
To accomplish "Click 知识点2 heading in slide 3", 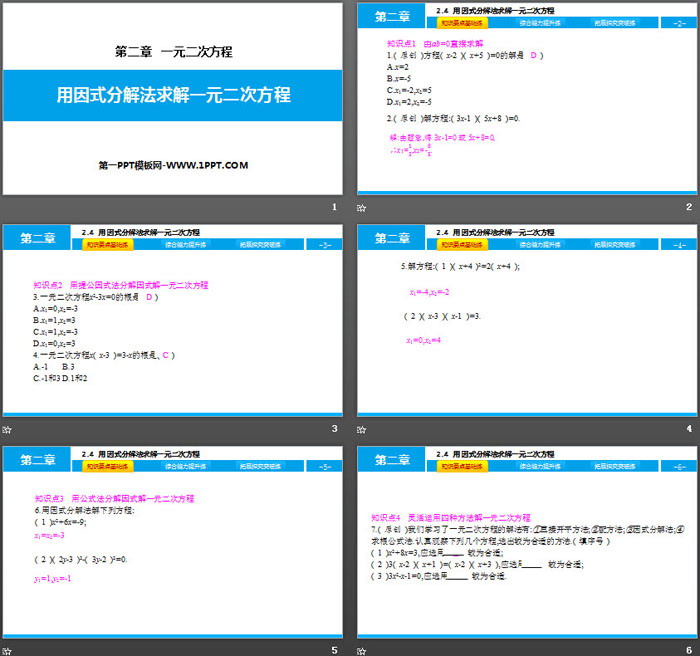I will (x=121, y=285).
